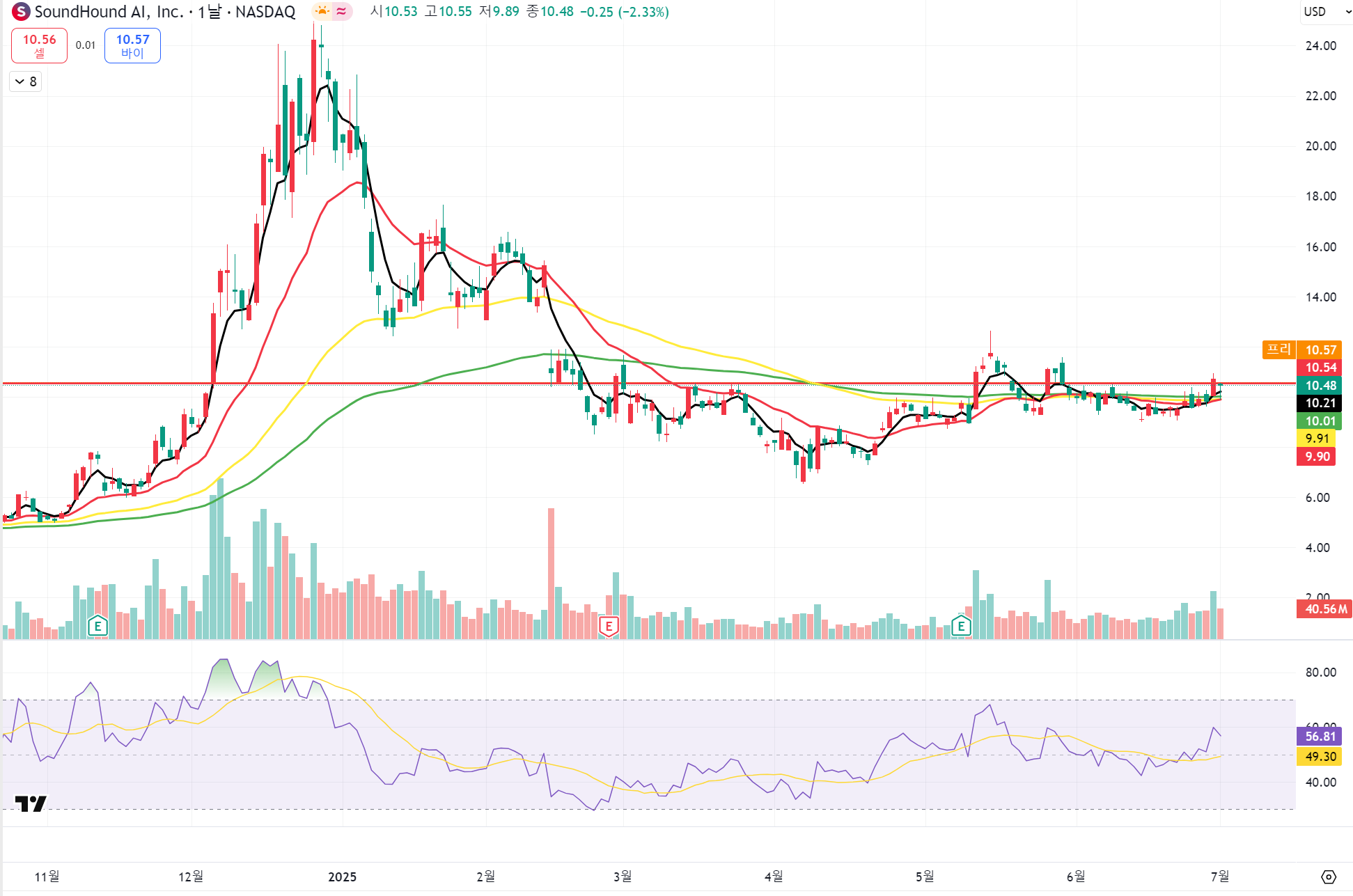Click the 시10.53 open price value
The image size is (1353, 896).
pyautogui.click(x=394, y=11)
